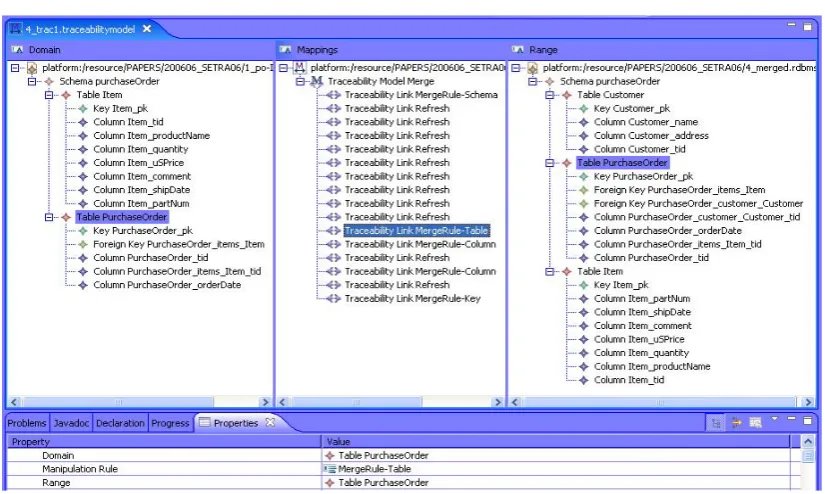Screen dimensions: 825x494
Task: Click Schema purchaseOrder icon in Range
Action: [550, 82]
